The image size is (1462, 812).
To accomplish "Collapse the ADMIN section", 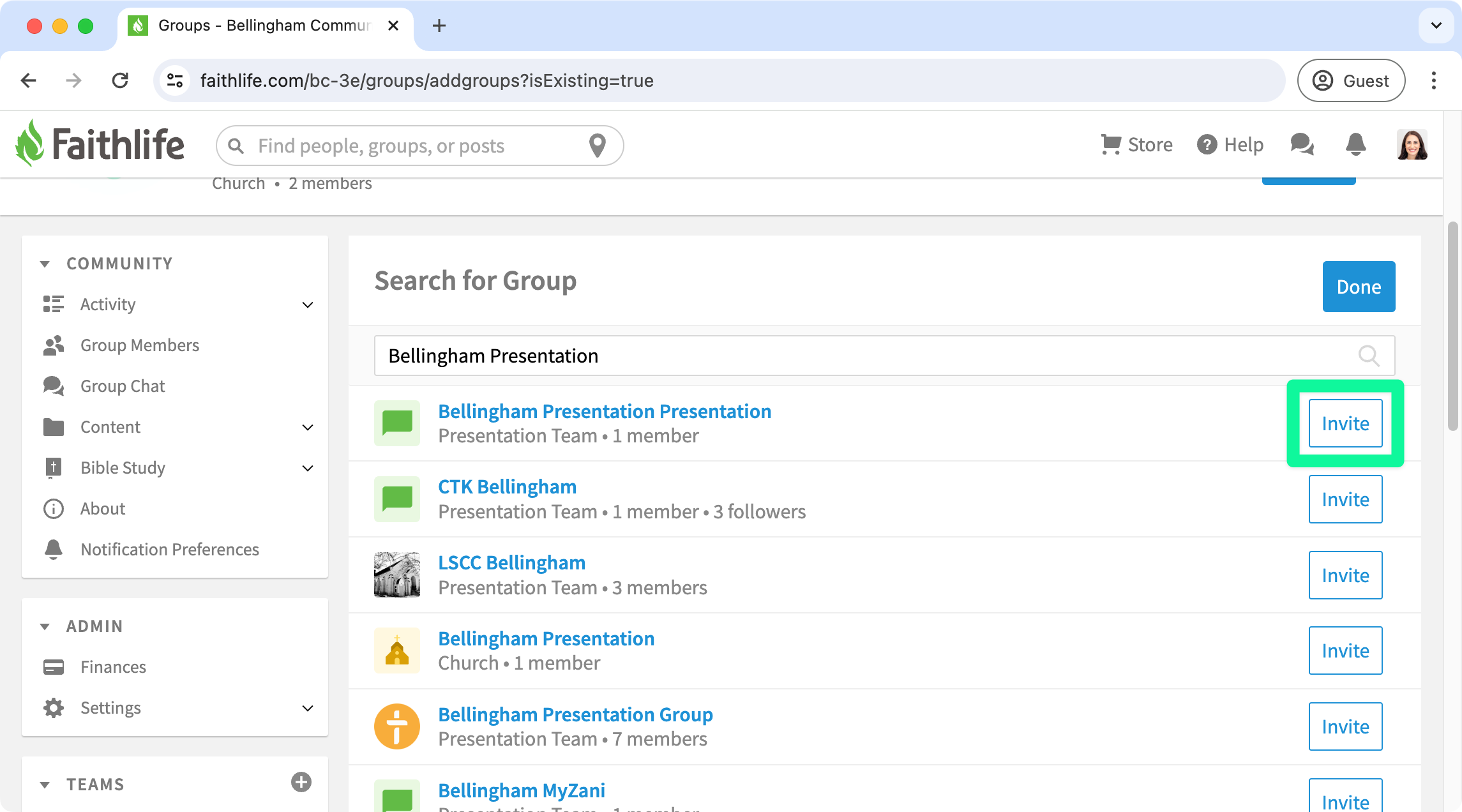I will [45, 626].
